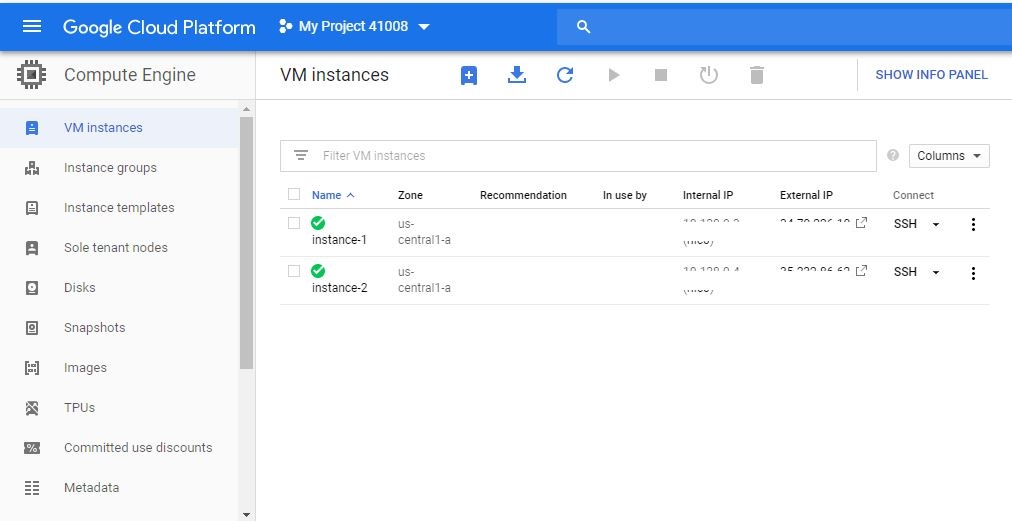Expand SSH options for instance-1
Screen dimensions: 1012x521
tap(936, 224)
